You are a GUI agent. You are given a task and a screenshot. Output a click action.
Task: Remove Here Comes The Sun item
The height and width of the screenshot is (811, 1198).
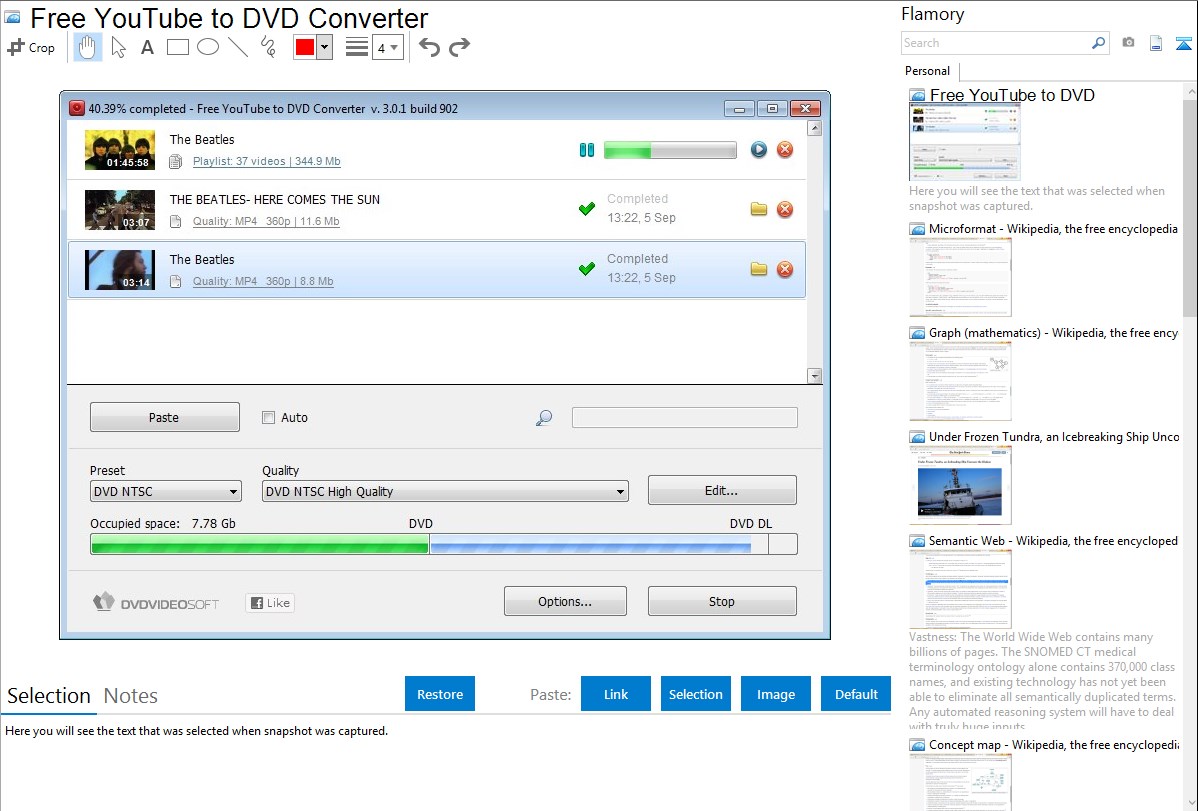[x=785, y=209]
